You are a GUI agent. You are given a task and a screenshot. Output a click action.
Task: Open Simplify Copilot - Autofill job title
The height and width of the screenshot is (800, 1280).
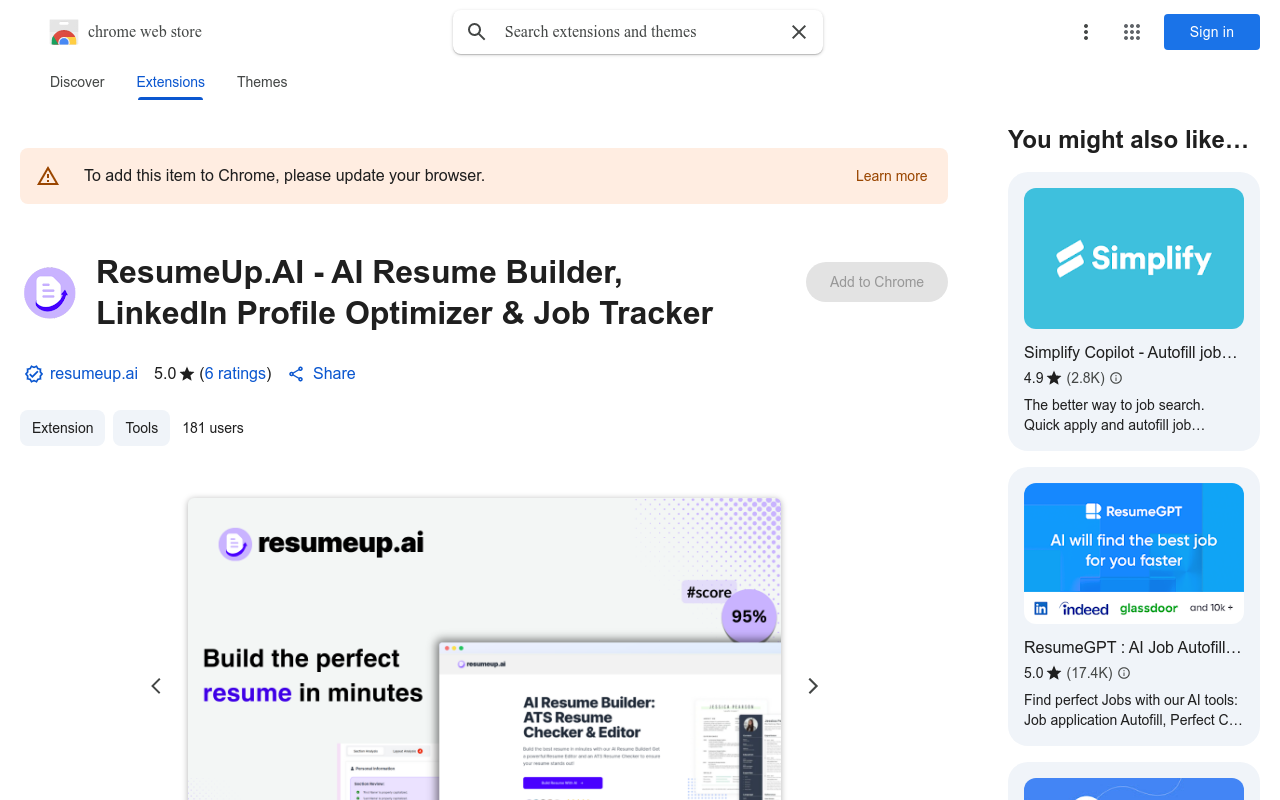[x=1131, y=352]
